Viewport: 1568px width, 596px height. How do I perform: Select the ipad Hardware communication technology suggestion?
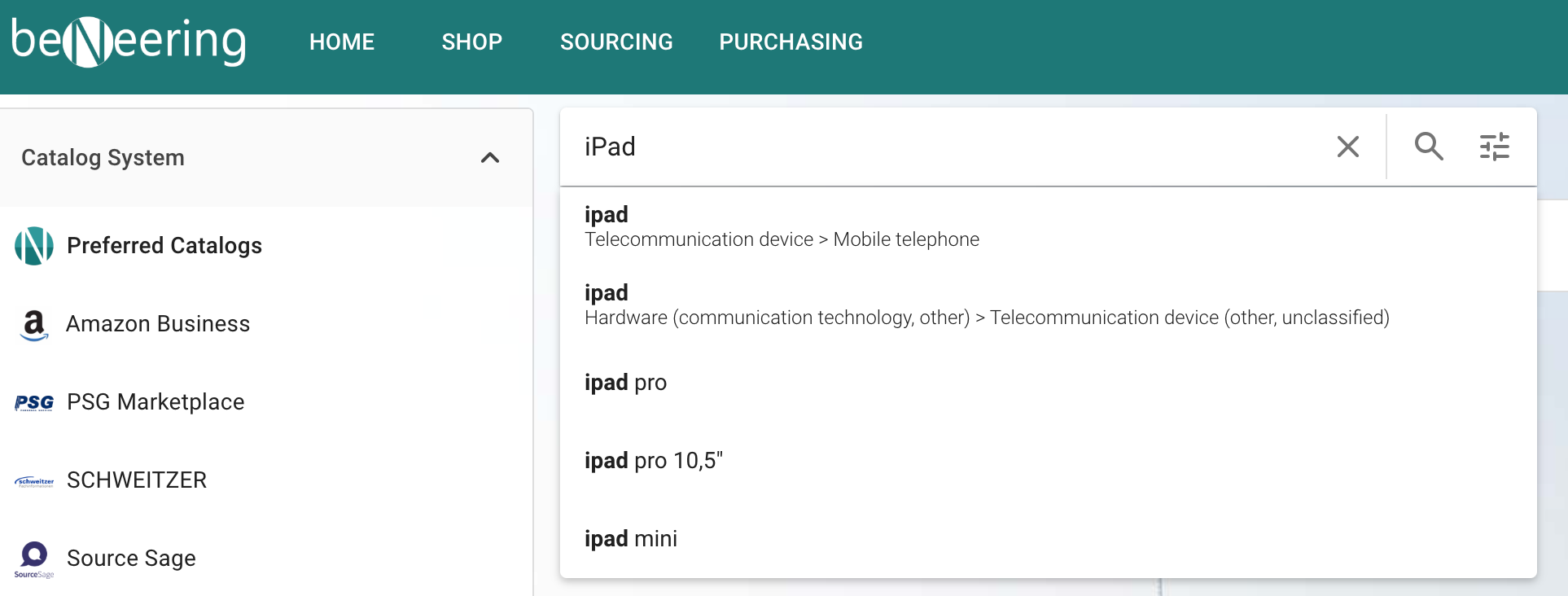[x=987, y=305]
